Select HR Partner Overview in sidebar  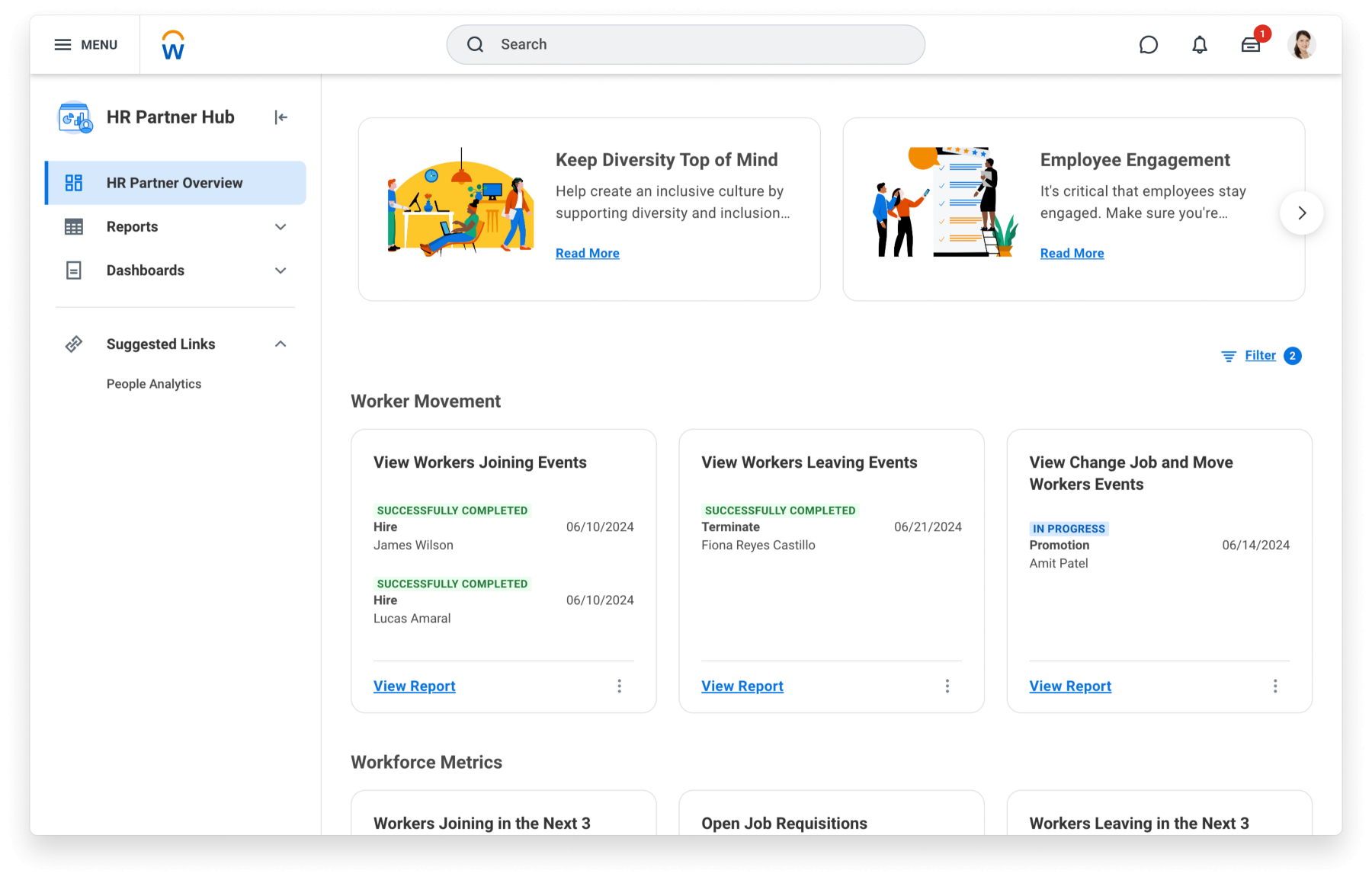coord(175,183)
